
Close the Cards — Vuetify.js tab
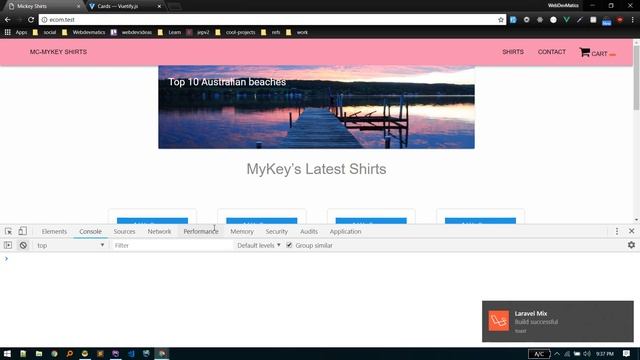pos(159,6)
